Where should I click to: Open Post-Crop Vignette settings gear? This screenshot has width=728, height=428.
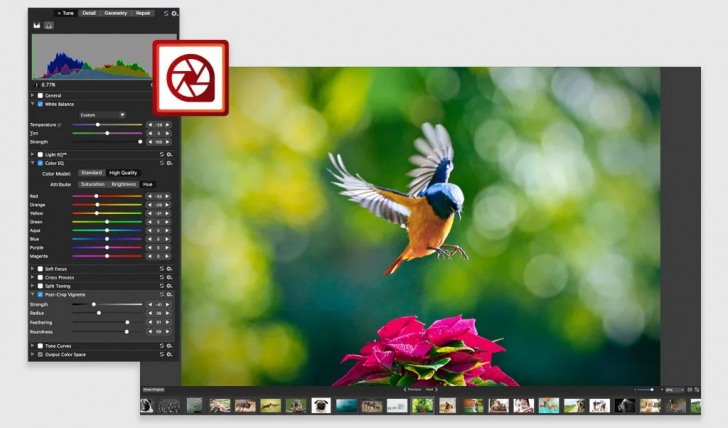coord(169,294)
